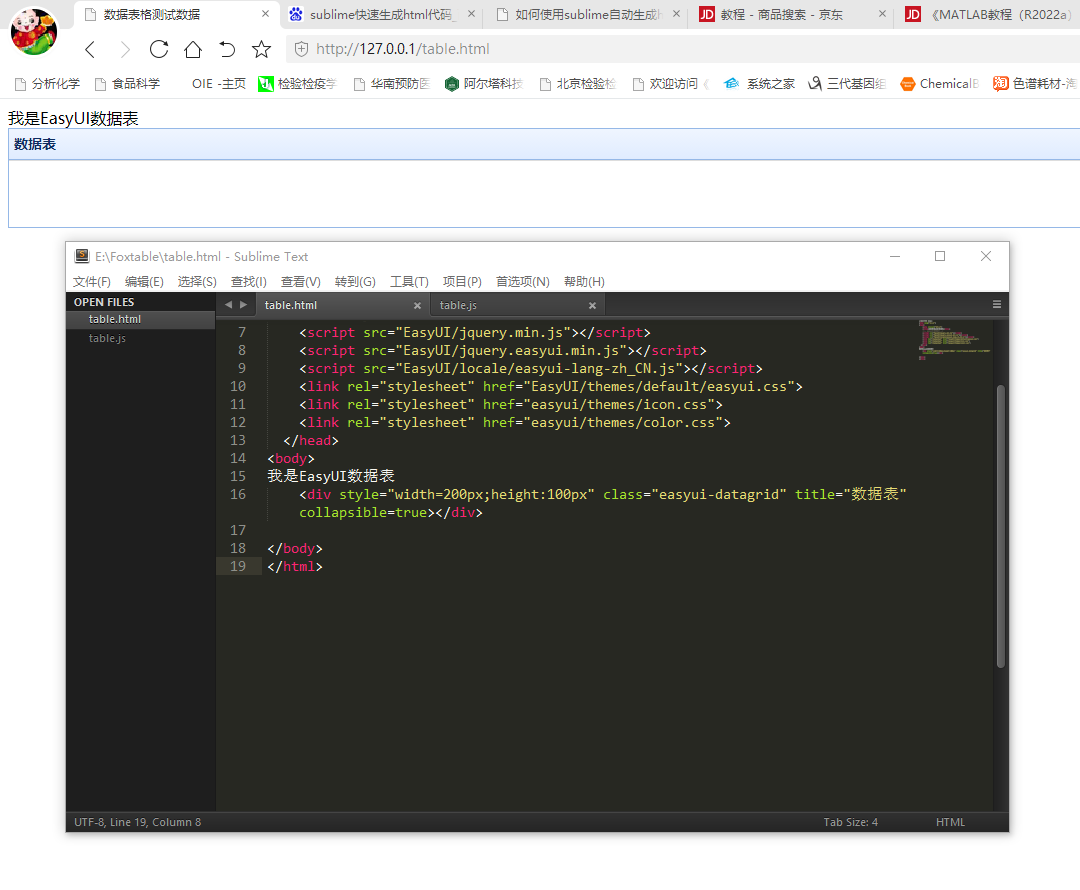Go forward in the browser
The image size is (1080, 890).
[125, 49]
